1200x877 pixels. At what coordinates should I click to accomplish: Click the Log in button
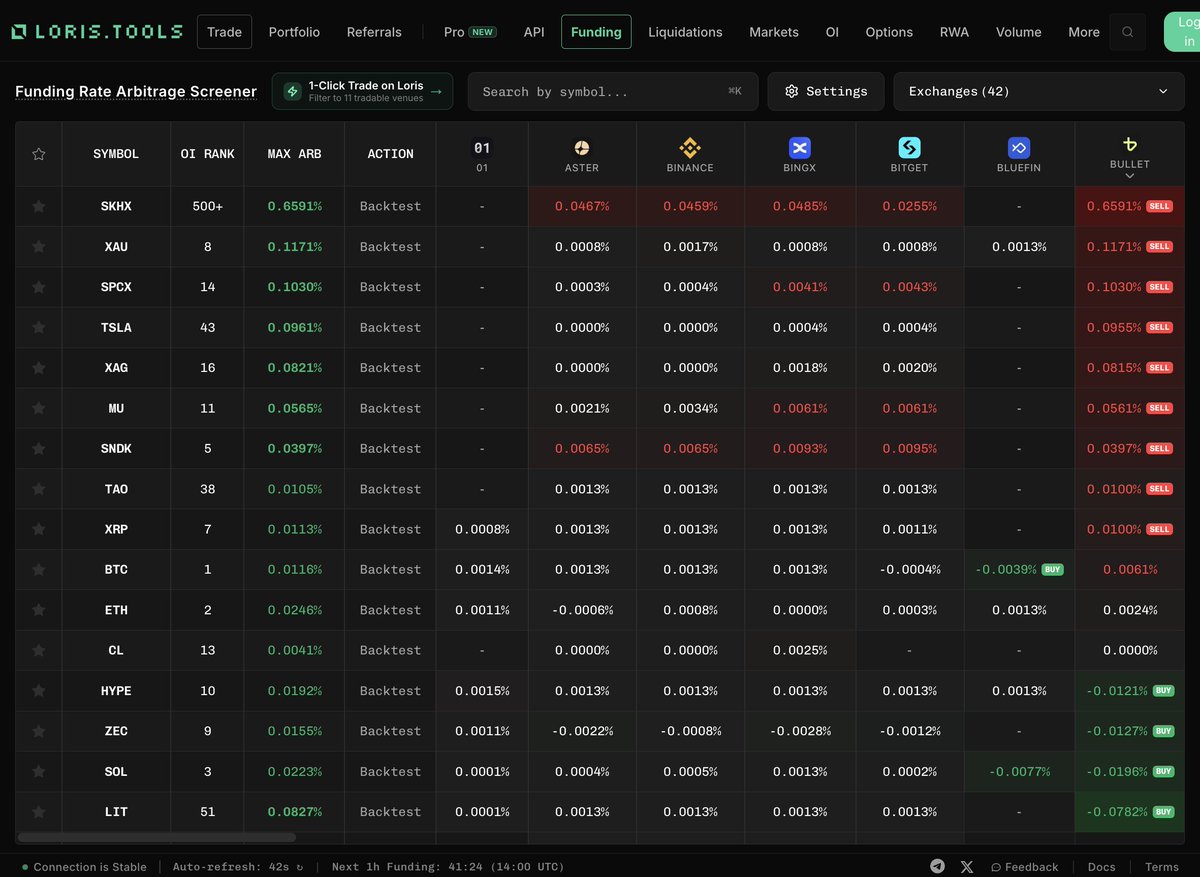tap(1181, 32)
